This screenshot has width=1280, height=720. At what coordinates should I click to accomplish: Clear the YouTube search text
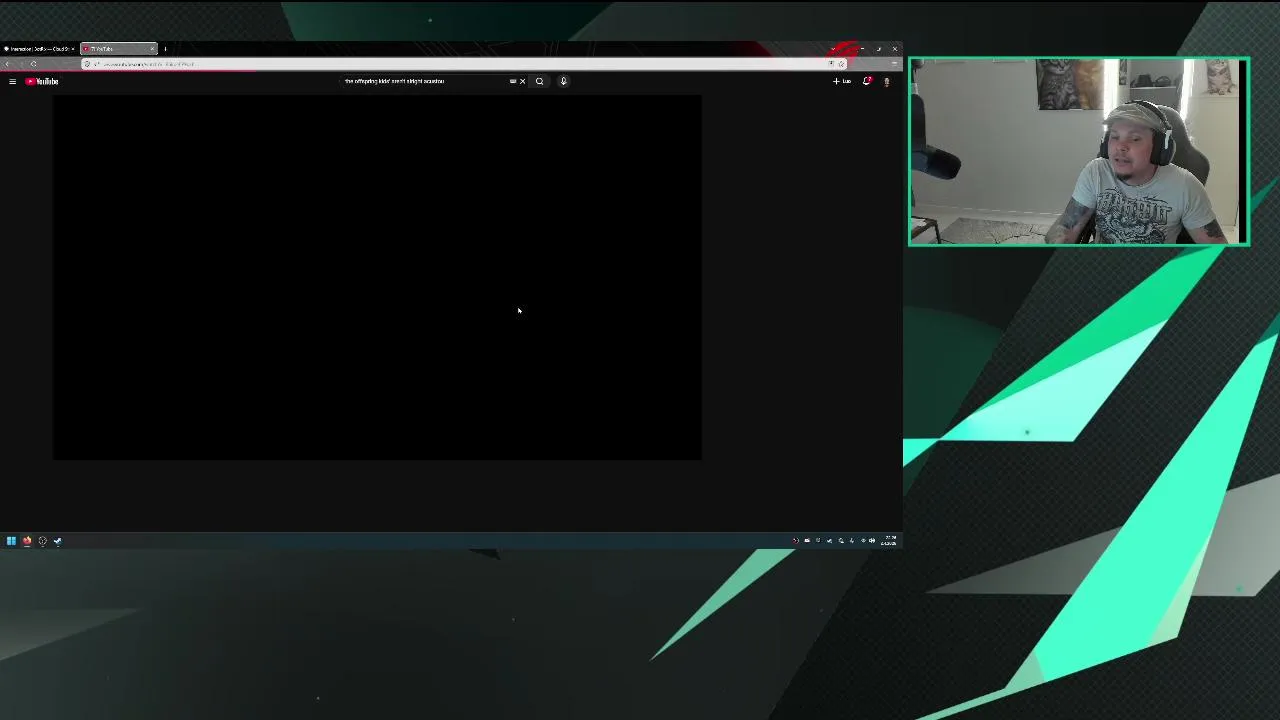(522, 81)
